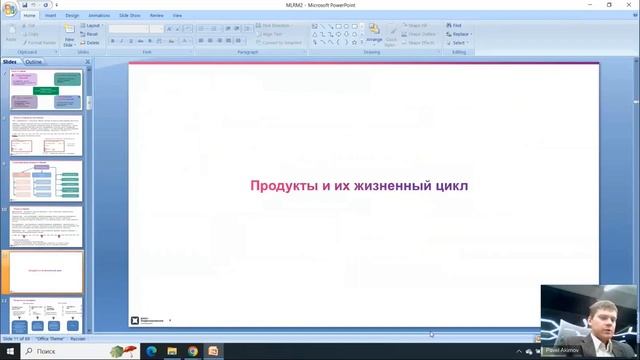Click the title 'Продукты и их жизненный цикл'
Viewport: 640px width, 360px height.
point(359,186)
